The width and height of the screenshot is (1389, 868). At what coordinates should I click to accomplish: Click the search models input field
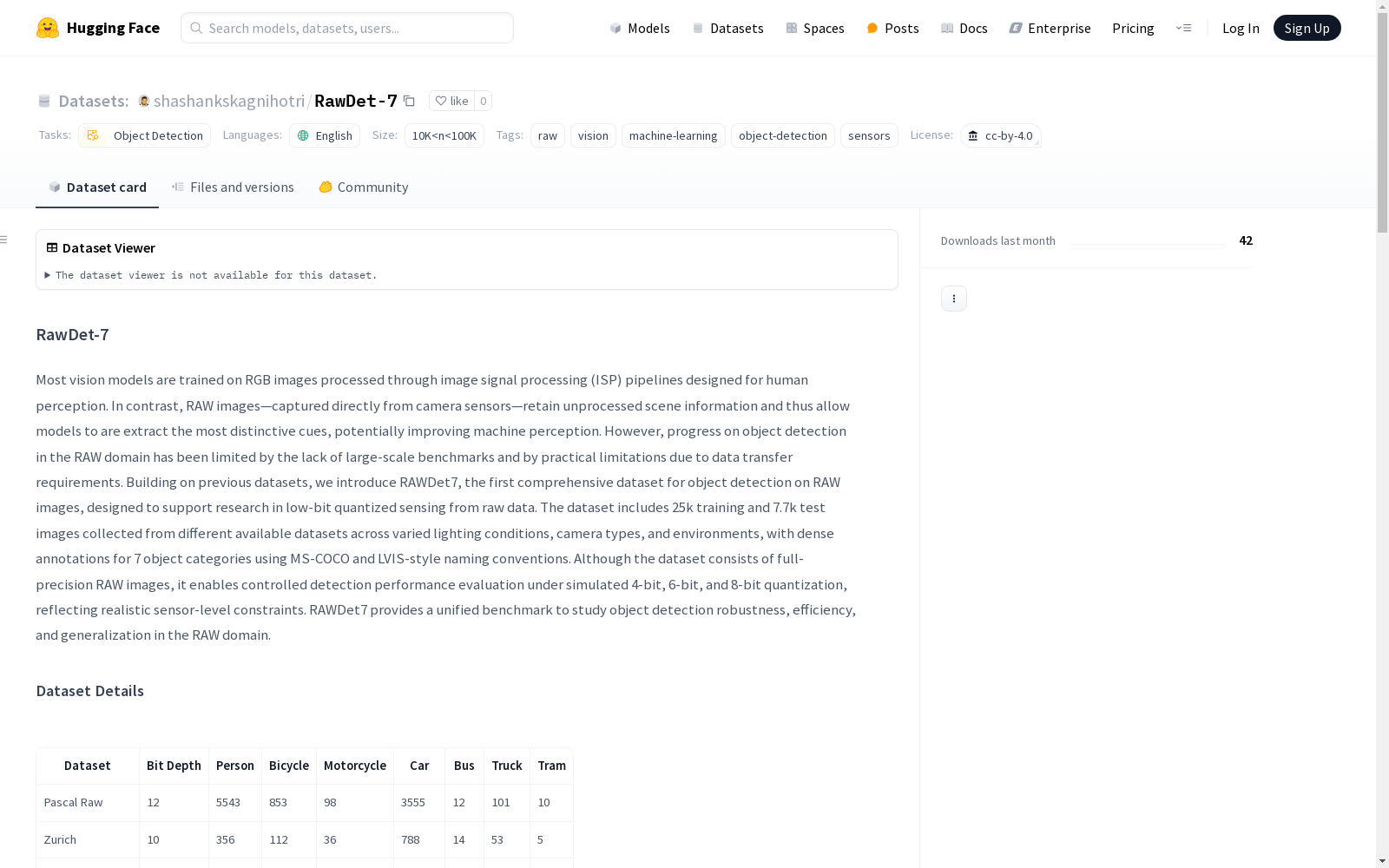pos(347,28)
